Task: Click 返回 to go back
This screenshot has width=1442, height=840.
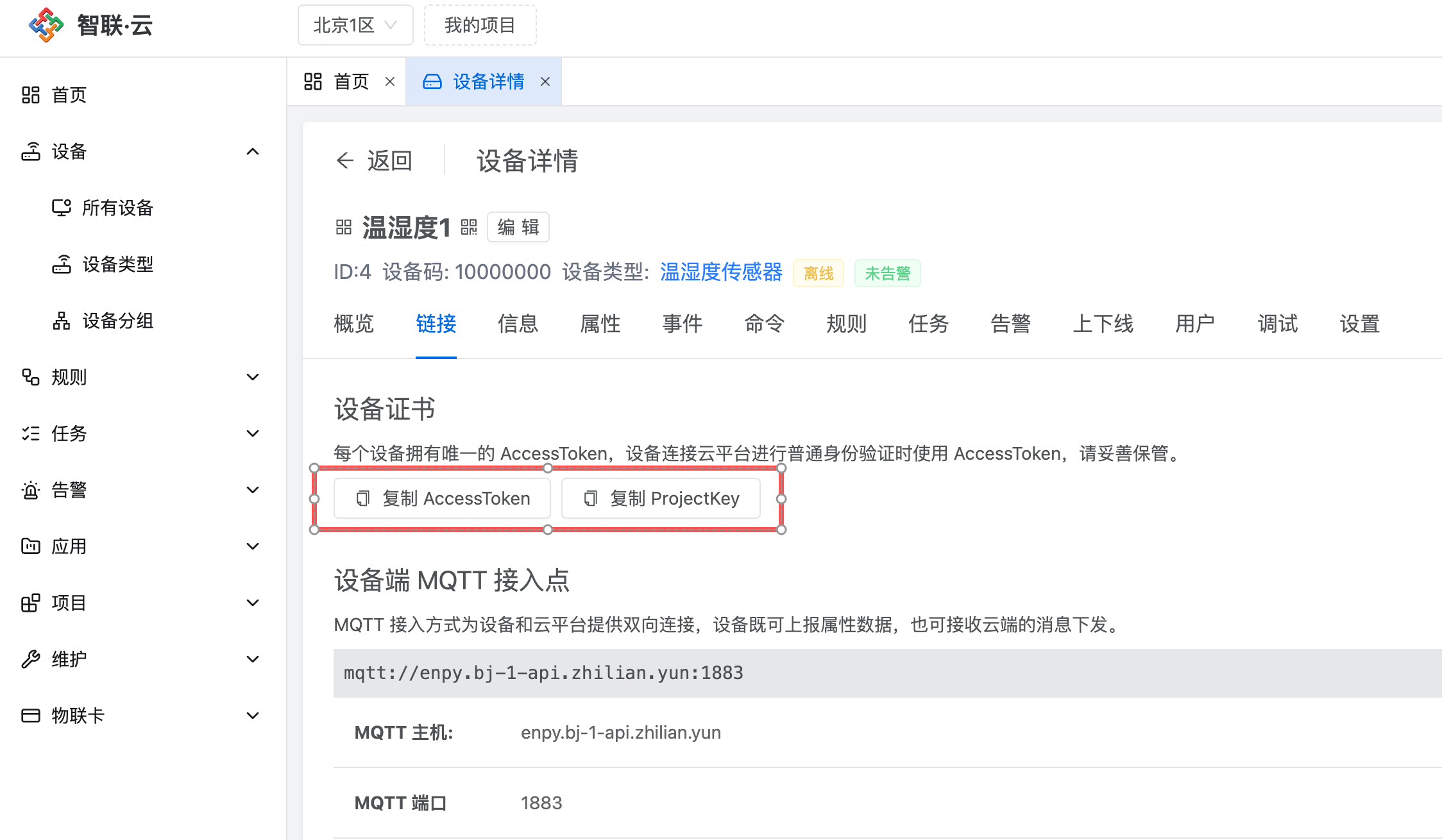Action: (375, 160)
